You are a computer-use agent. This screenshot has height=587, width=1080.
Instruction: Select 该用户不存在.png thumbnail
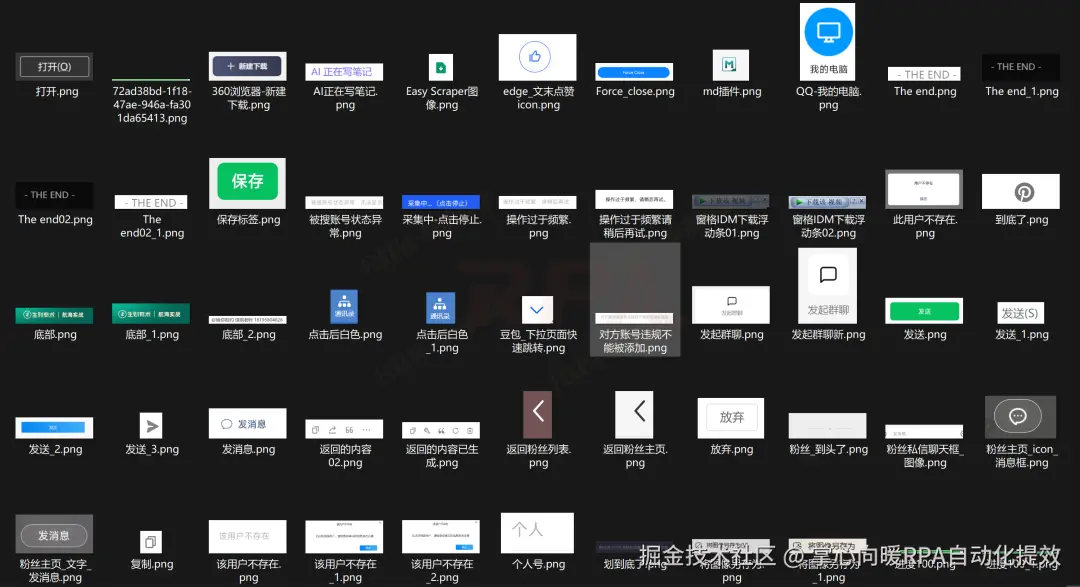click(247, 536)
